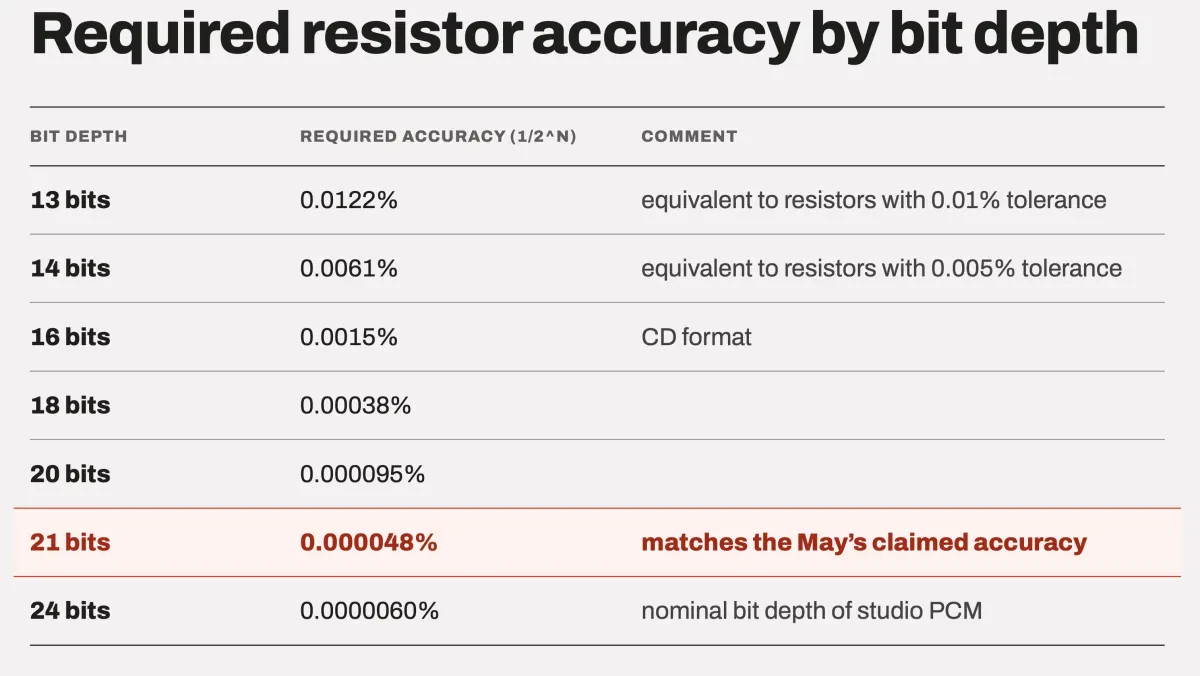Select the COMMENT column header
This screenshot has width=1200, height=676.
pyautogui.click(x=689, y=136)
